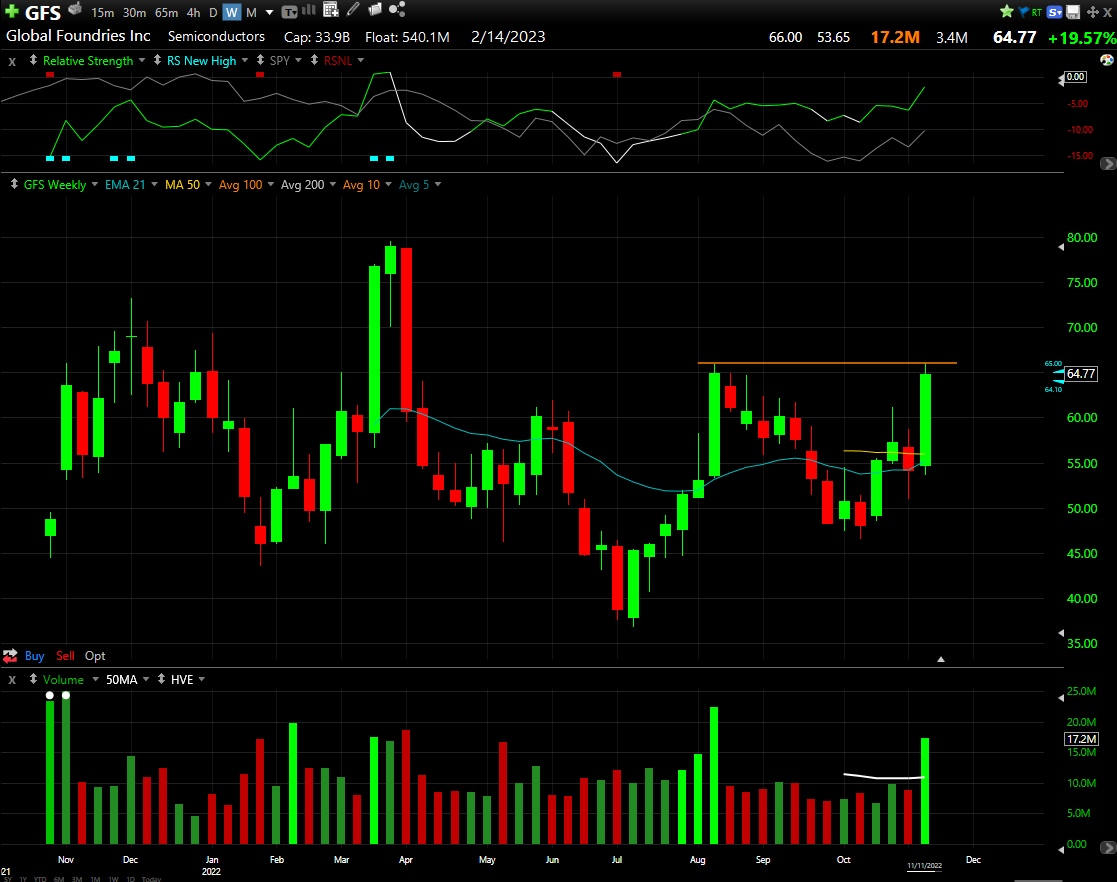1117x882 pixels.
Task: Open the Avg 10 dropdown
Action: pos(388,184)
